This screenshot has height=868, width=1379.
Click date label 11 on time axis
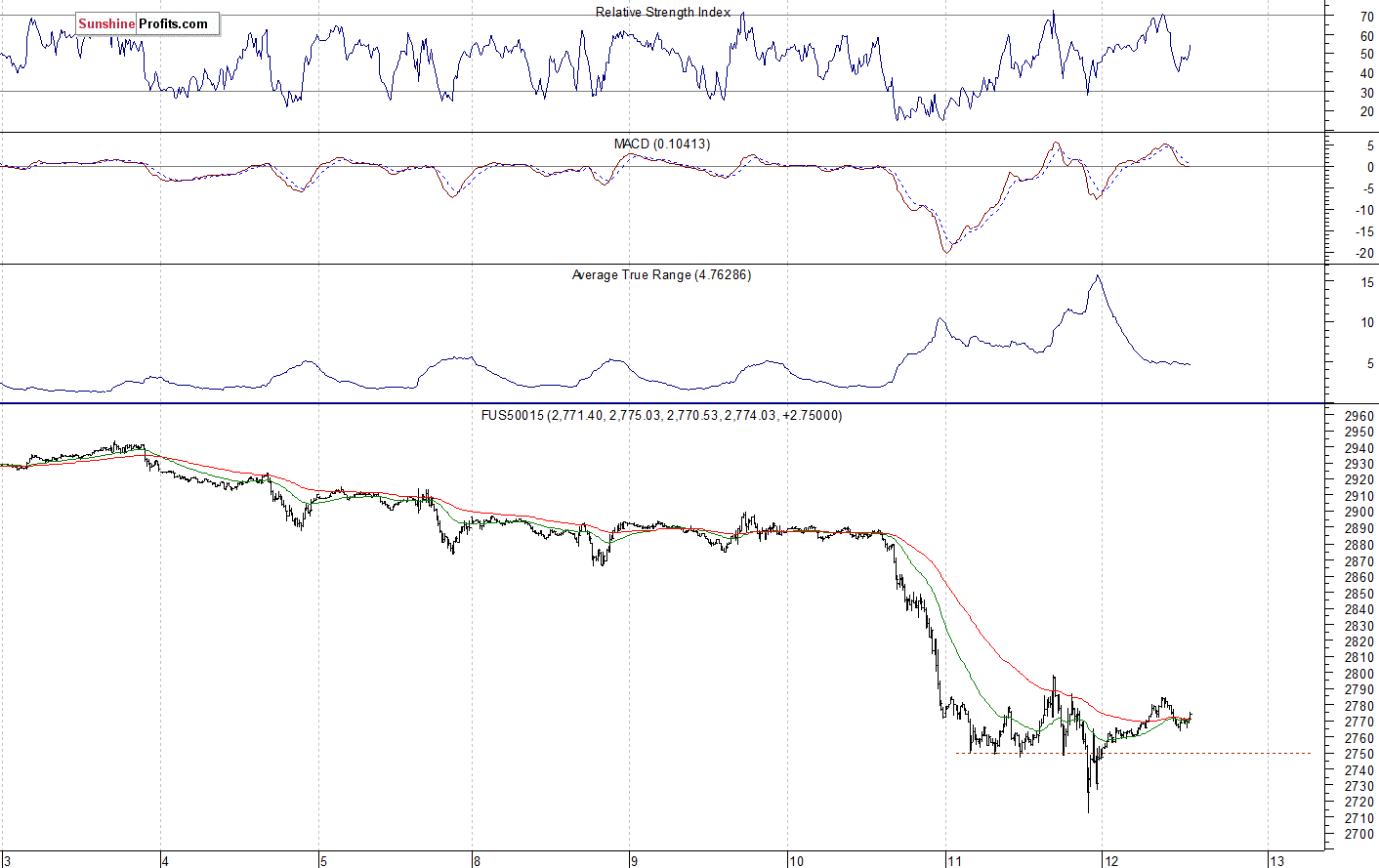pyautogui.click(x=954, y=860)
